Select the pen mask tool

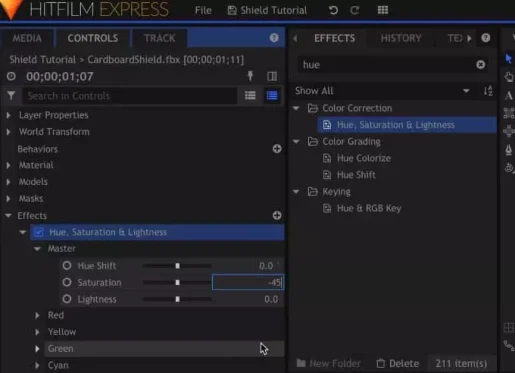[509, 150]
